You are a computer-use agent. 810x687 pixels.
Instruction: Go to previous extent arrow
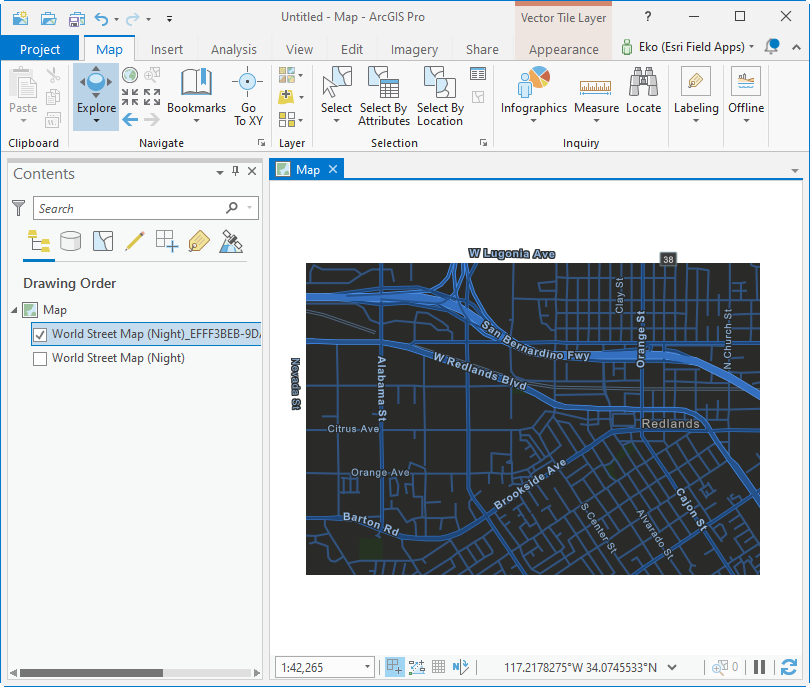(x=130, y=120)
